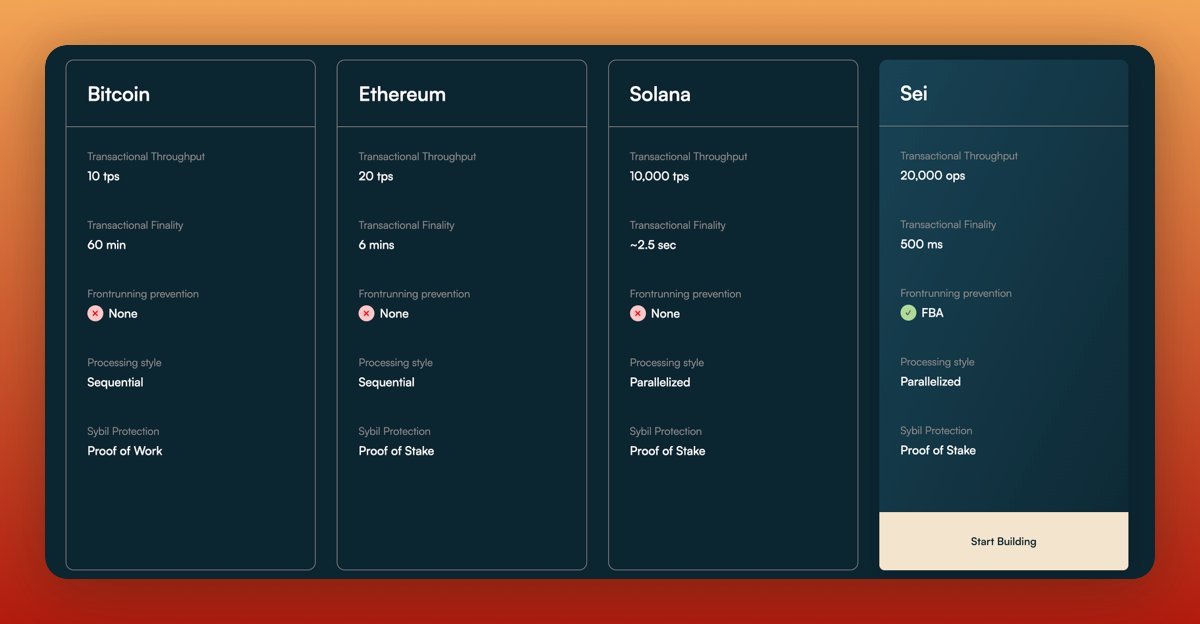Click the red X icon in Bitcoin card
Screen dimensions: 1200x624
[x=95, y=313]
